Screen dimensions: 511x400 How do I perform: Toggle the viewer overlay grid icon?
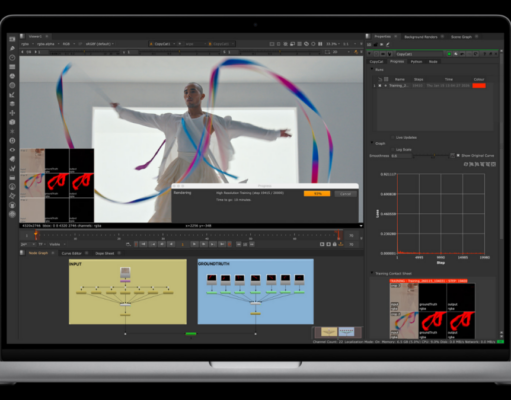tap(299, 44)
